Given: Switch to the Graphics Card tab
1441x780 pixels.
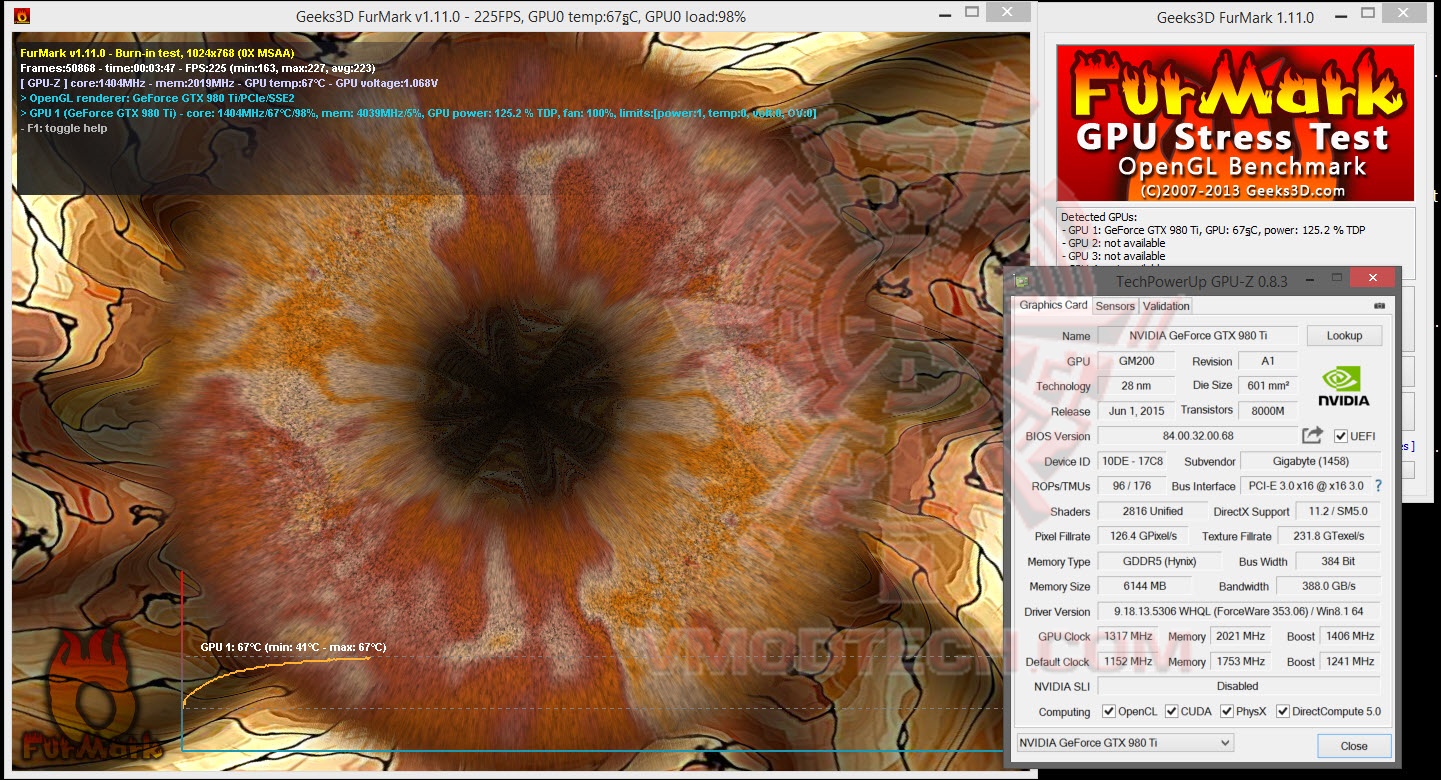Looking at the screenshot, I should click(x=1053, y=305).
